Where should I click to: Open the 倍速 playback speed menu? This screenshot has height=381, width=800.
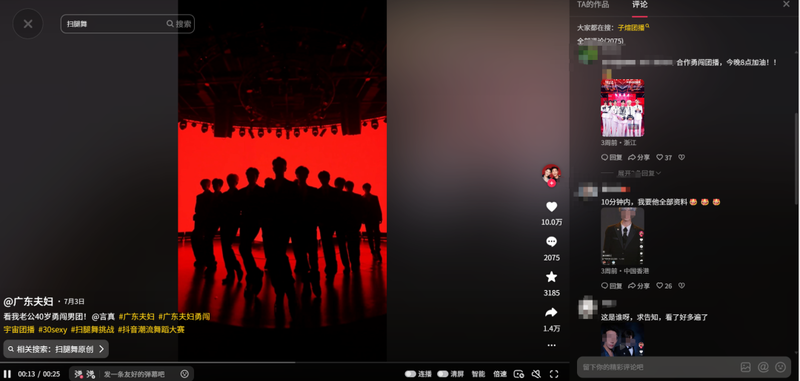[x=499, y=374]
